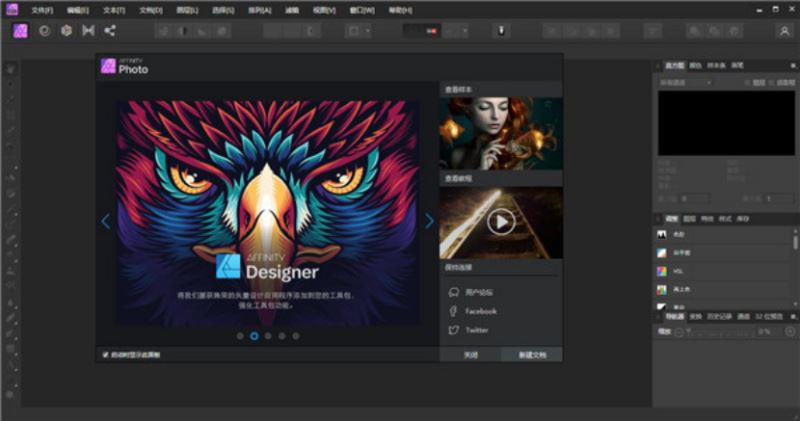Click the Twitter bird icon
800x421 pixels.
[454, 330]
